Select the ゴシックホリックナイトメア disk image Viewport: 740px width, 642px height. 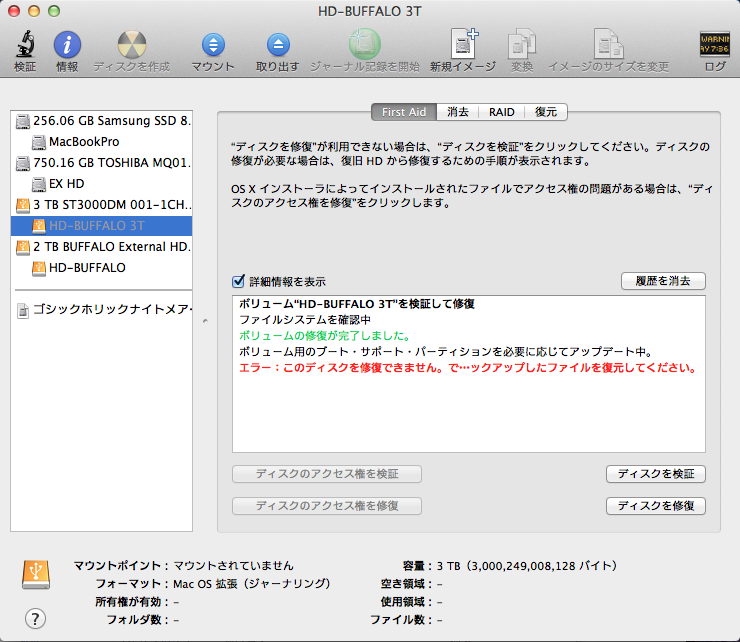pos(101,310)
